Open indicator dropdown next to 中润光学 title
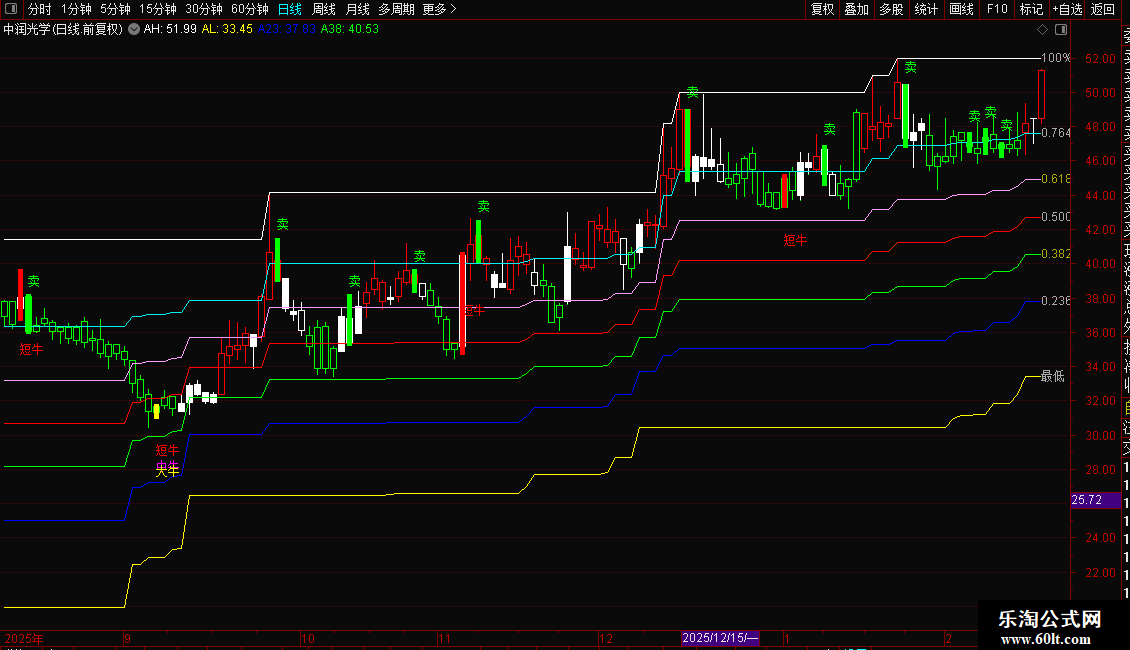 (x=134, y=30)
